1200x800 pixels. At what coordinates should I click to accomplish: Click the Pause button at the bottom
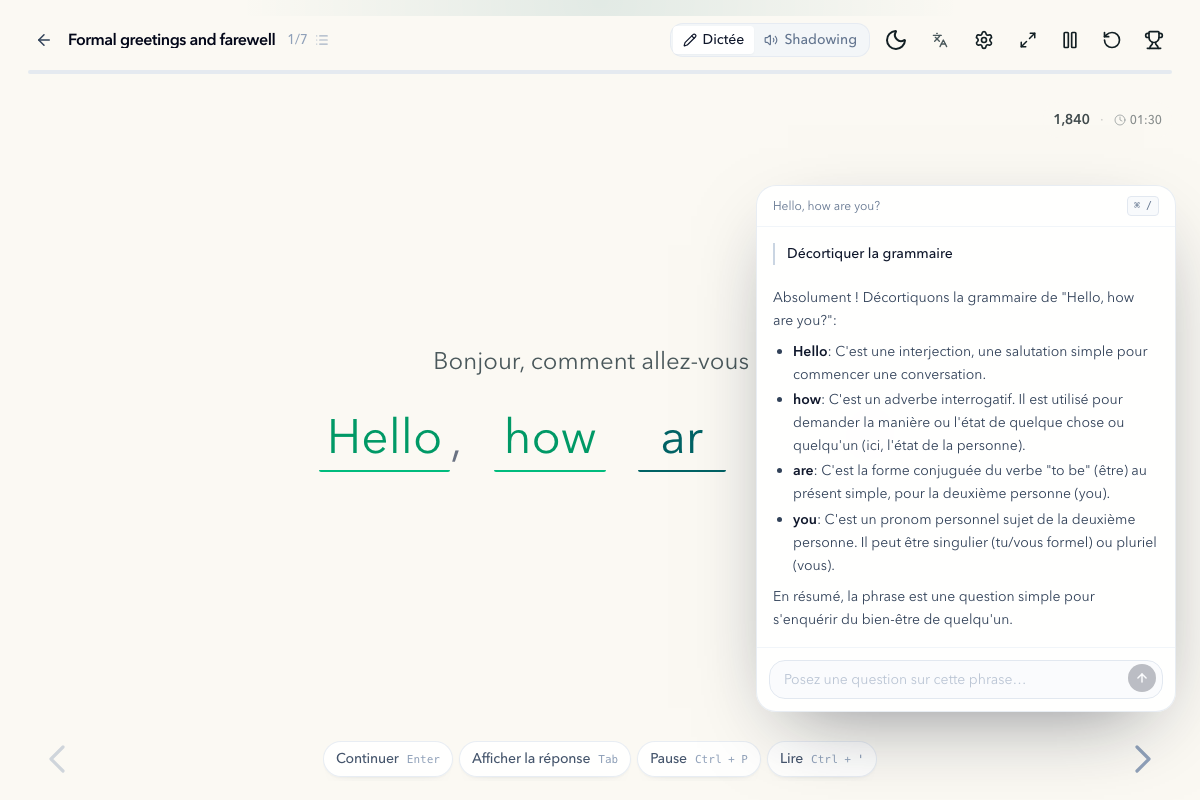[699, 759]
